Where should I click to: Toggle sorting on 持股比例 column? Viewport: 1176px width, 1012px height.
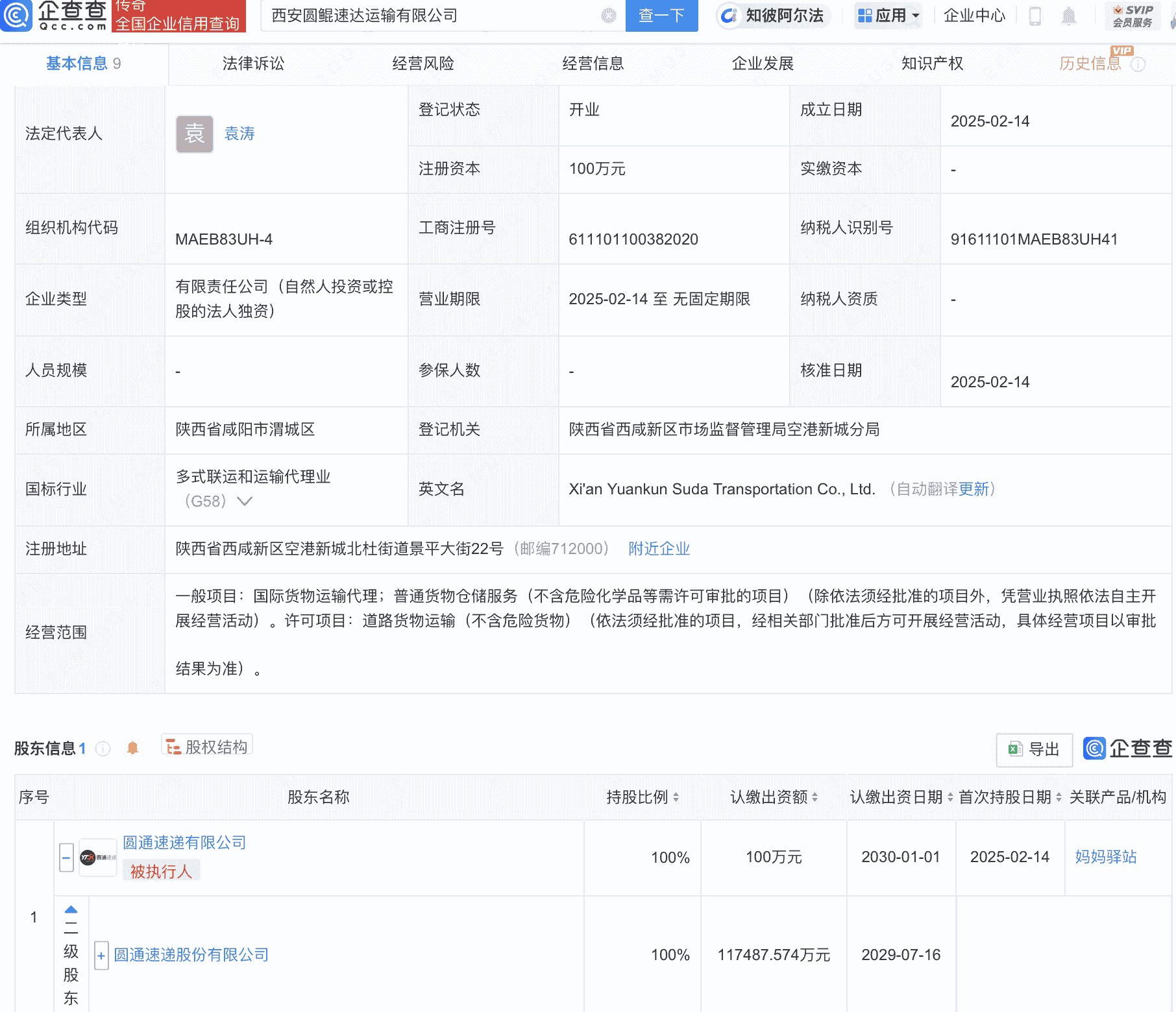[x=677, y=797]
